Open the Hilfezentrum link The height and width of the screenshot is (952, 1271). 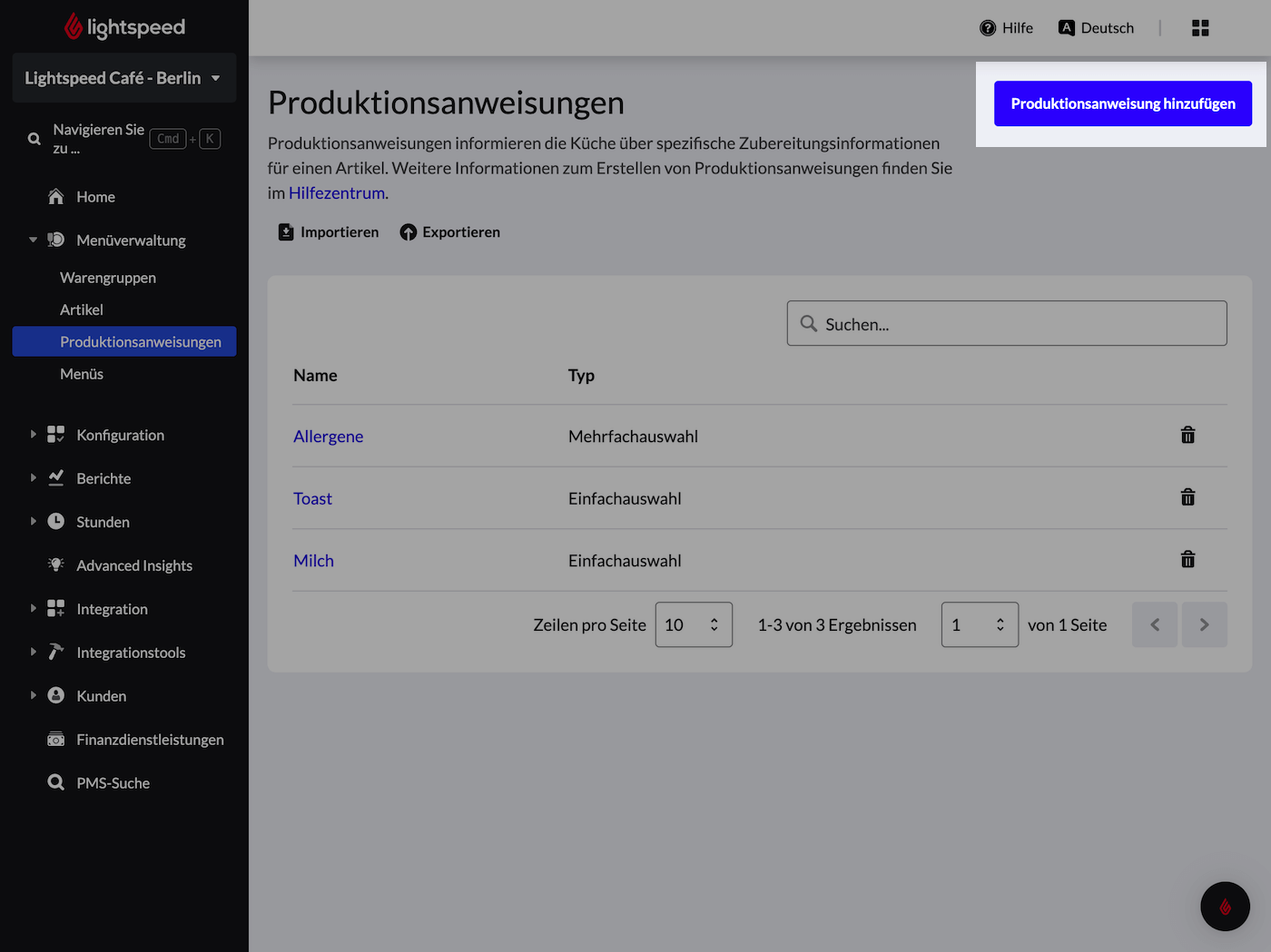337,193
